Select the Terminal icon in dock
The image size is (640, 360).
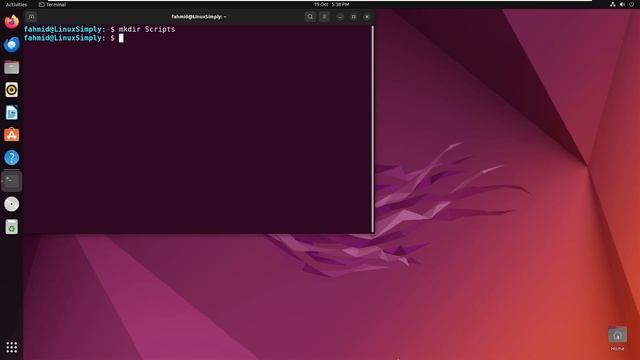pyautogui.click(x=11, y=181)
